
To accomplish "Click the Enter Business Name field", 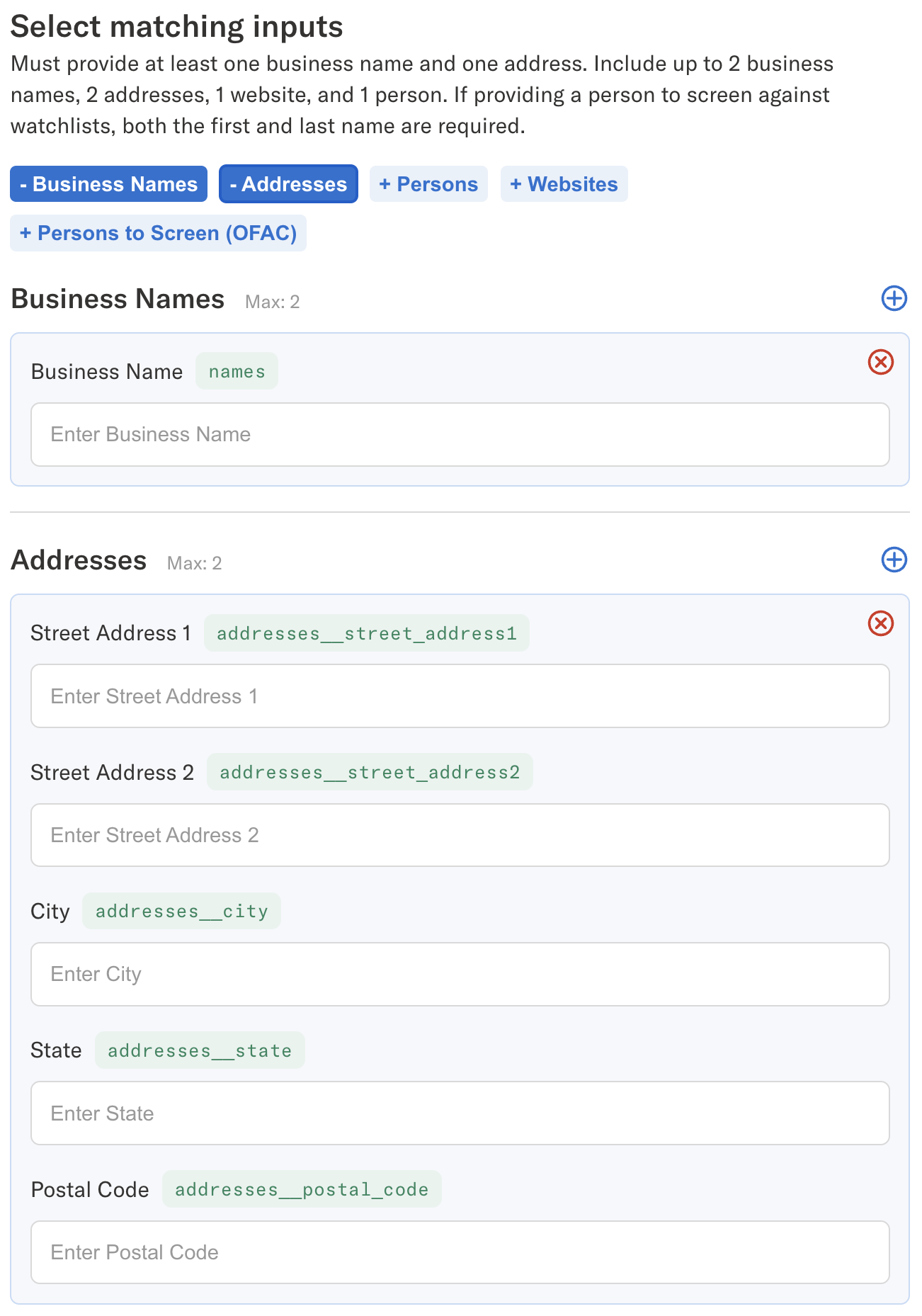I will click(x=460, y=434).
